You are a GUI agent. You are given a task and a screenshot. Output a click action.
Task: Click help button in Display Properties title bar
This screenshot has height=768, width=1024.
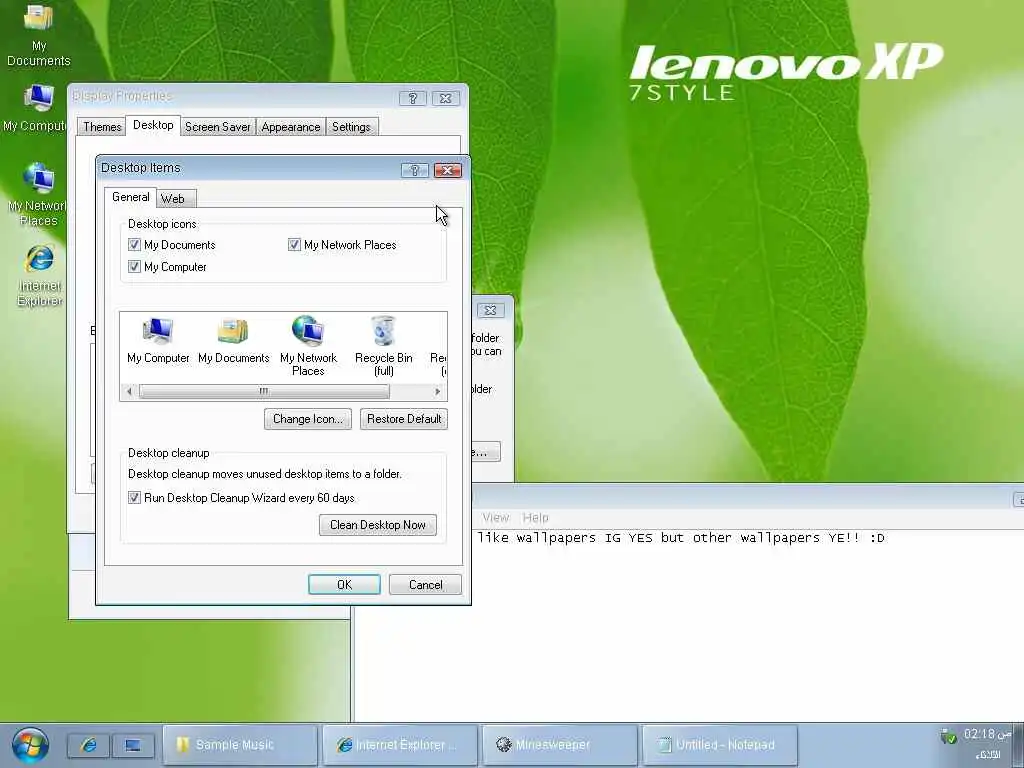coord(413,98)
